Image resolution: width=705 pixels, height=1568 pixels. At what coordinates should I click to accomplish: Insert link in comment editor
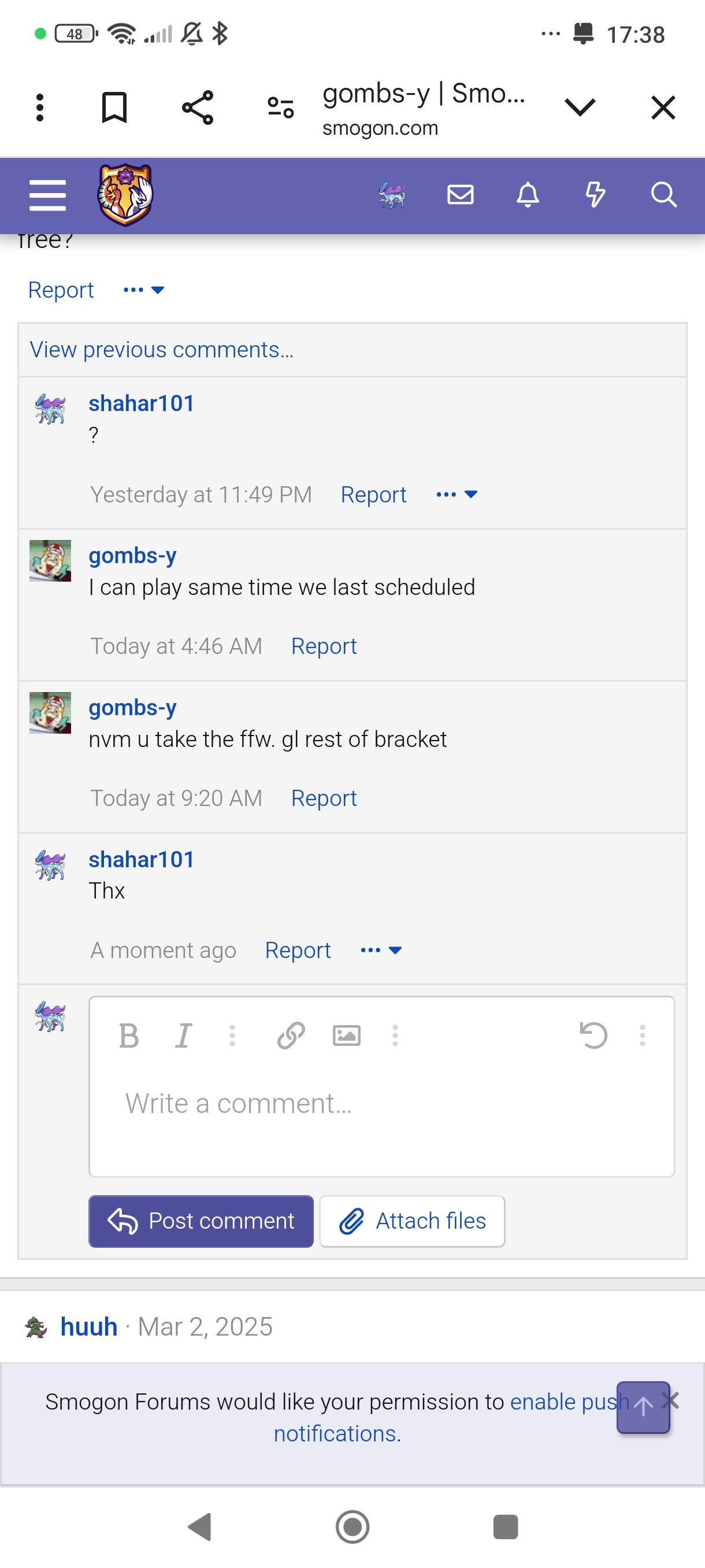click(291, 1035)
